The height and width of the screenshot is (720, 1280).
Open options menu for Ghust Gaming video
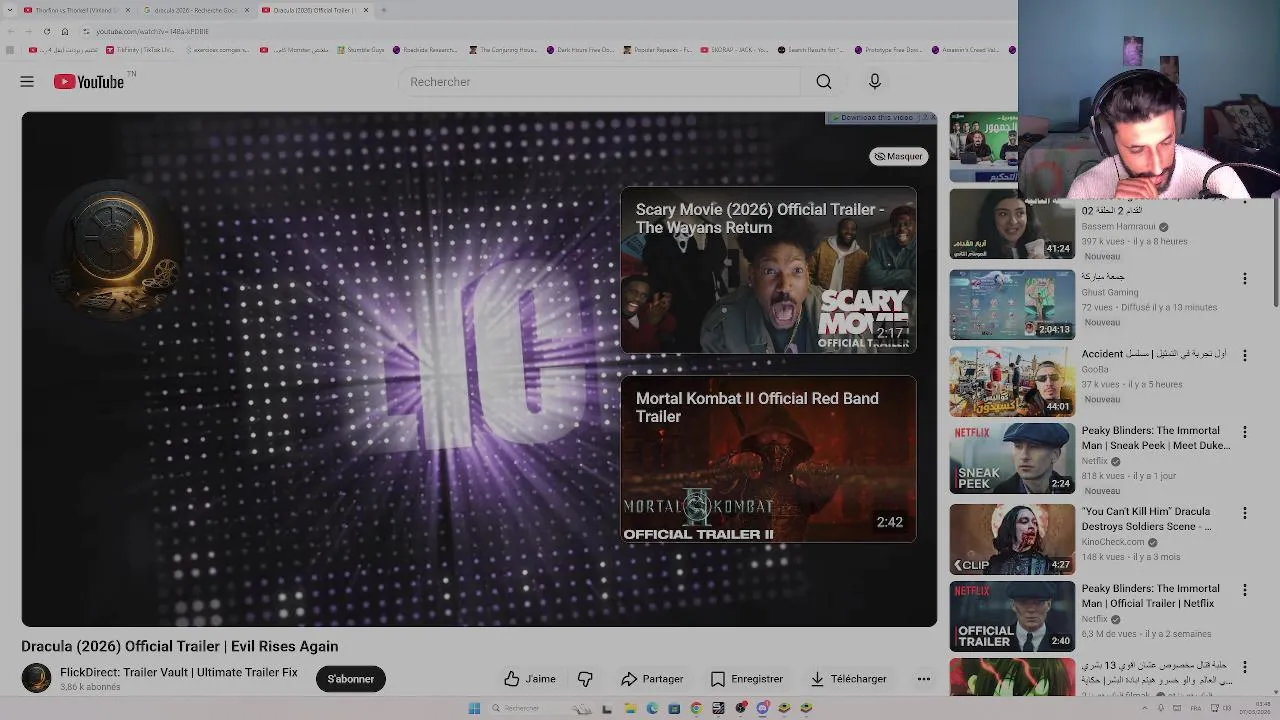(x=1245, y=278)
